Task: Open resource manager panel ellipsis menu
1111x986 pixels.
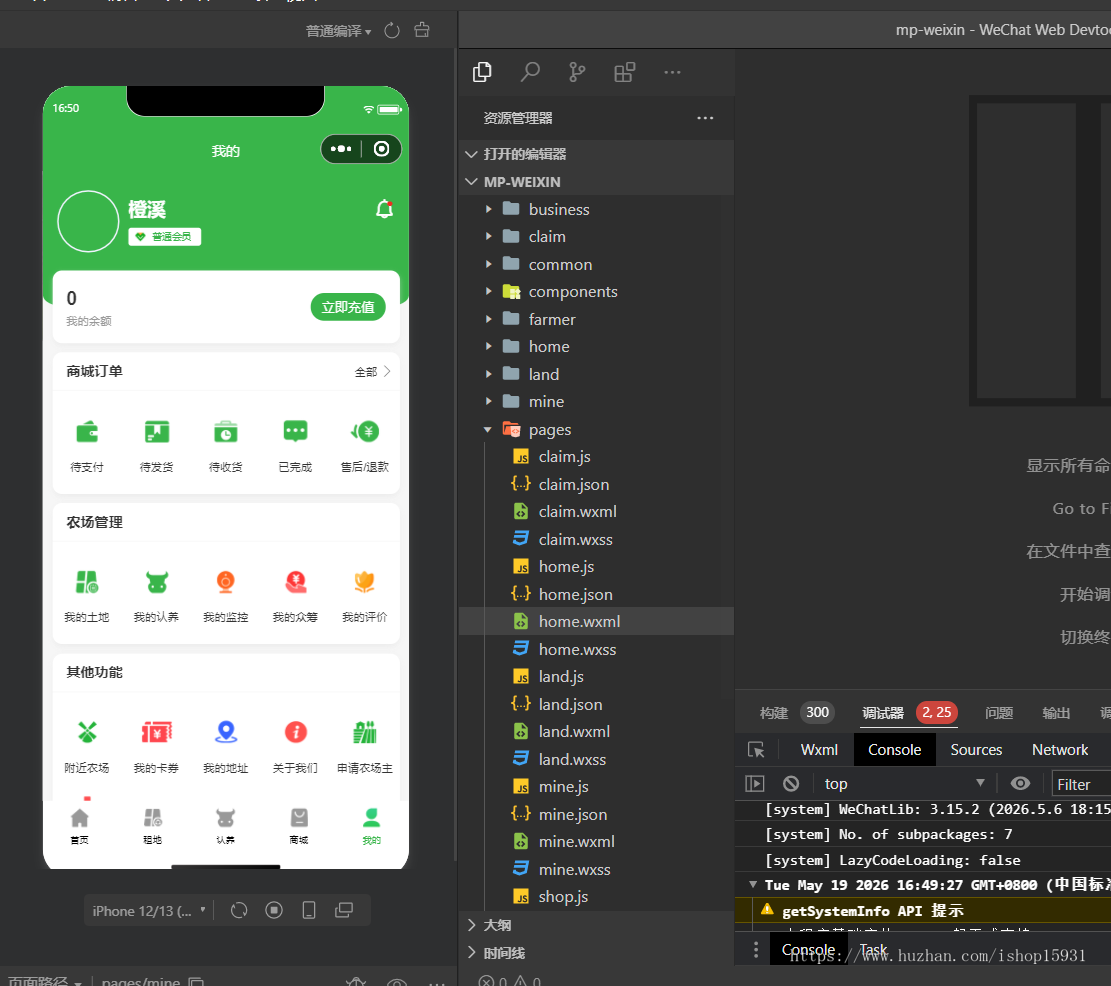Action: pos(705,118)
